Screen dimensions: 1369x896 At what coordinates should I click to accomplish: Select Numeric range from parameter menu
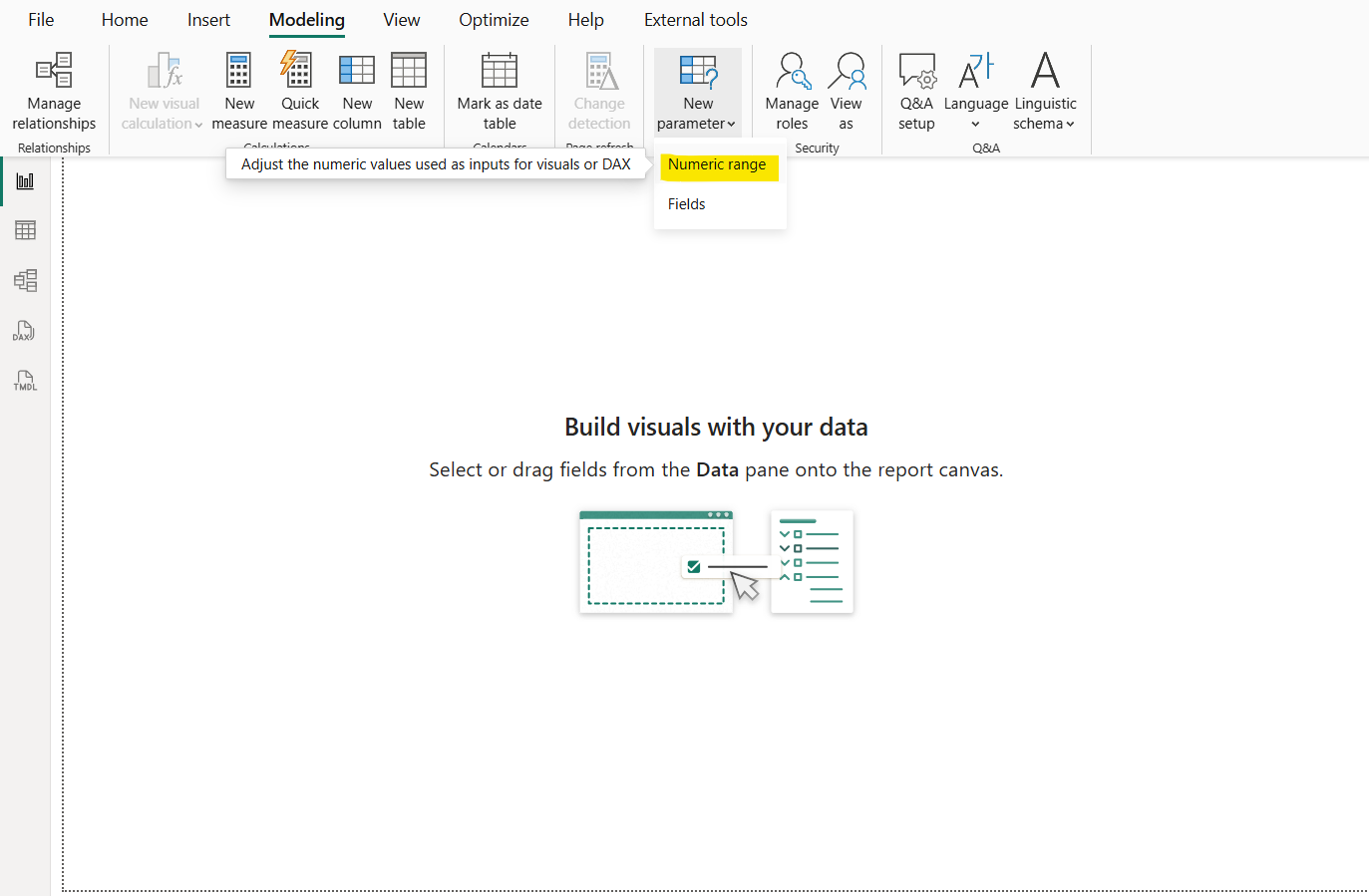[719, 165]
